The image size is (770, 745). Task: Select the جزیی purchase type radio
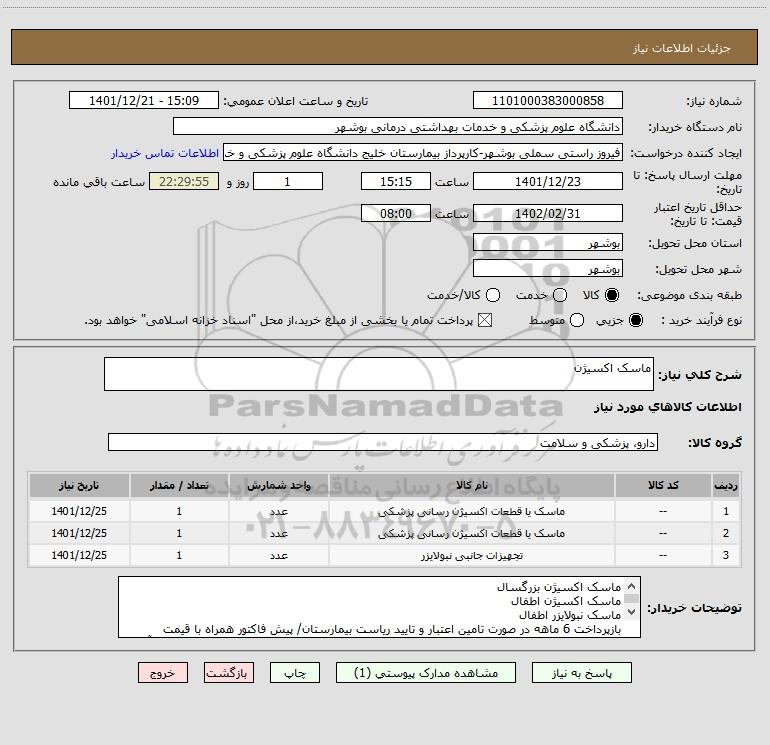point(635,321)
